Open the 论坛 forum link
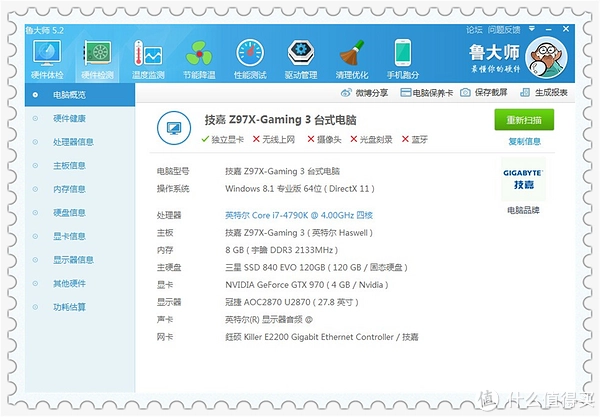The image size is (600, 417). [x=474, y=30]
